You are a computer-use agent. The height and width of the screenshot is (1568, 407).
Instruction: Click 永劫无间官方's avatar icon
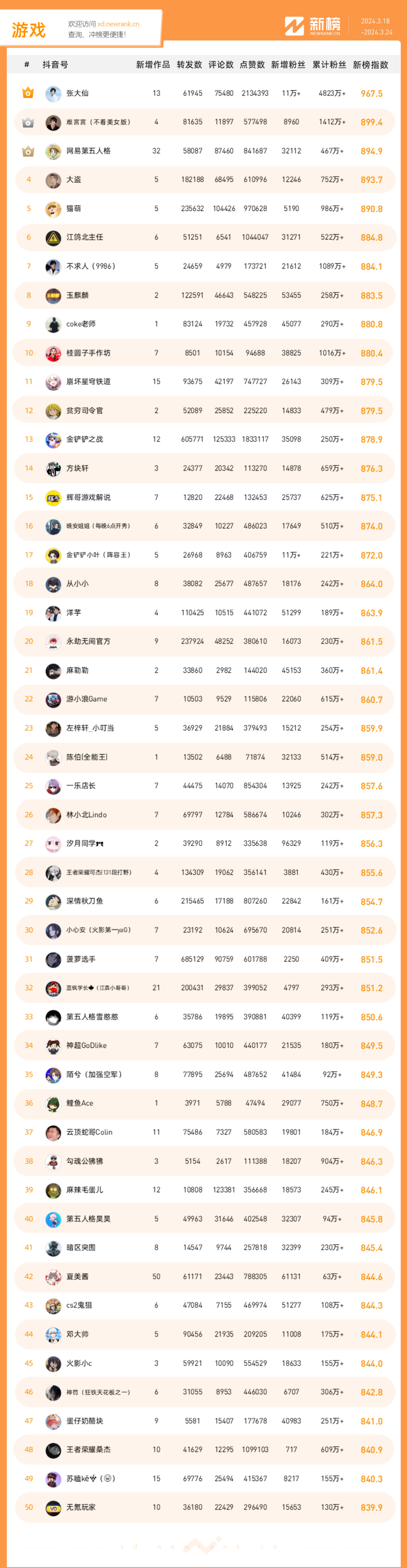click(x=53, y=642)
